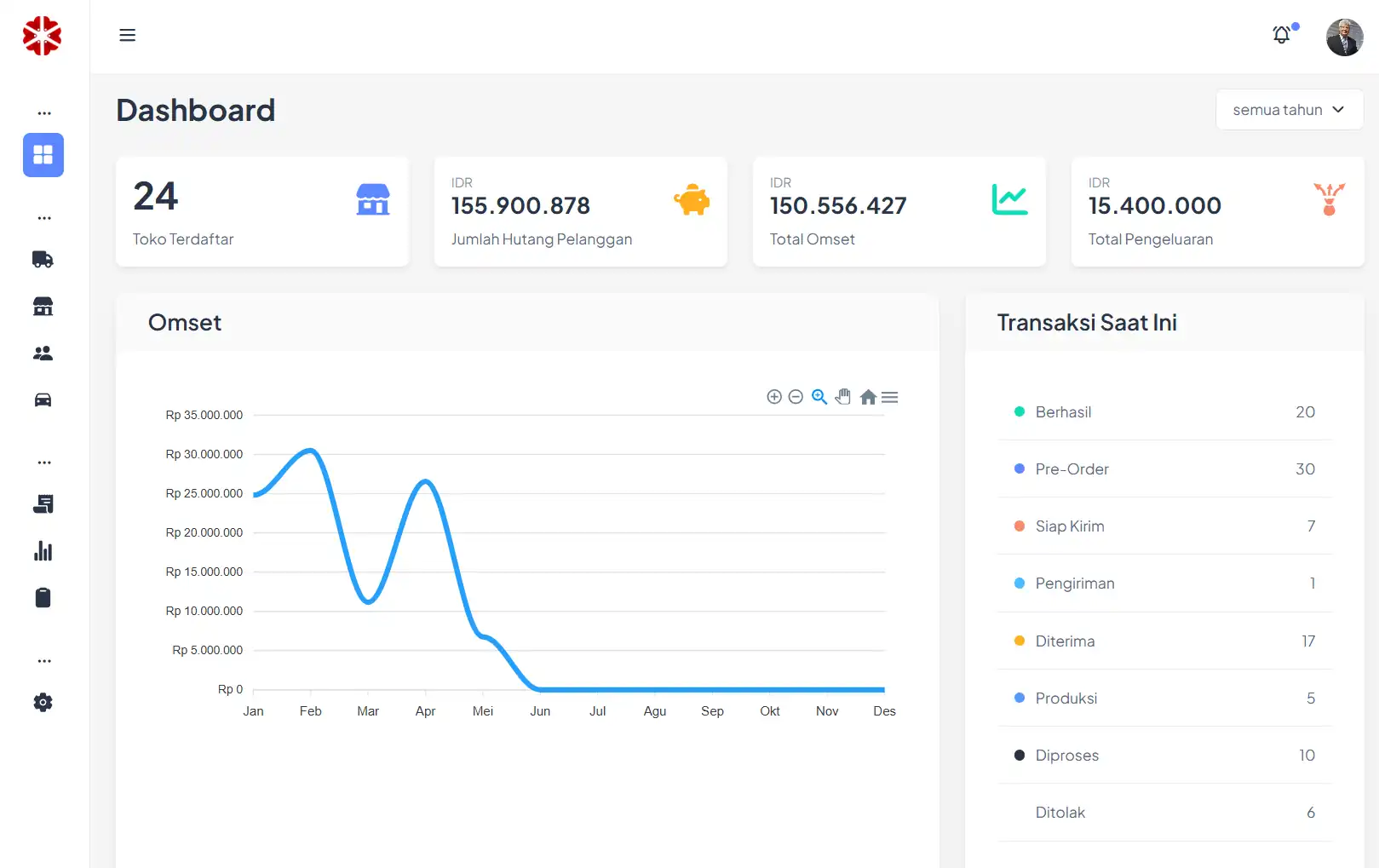Activate the panning hand tool on Omset chart
1379x868 pixels.
[842, 396]
